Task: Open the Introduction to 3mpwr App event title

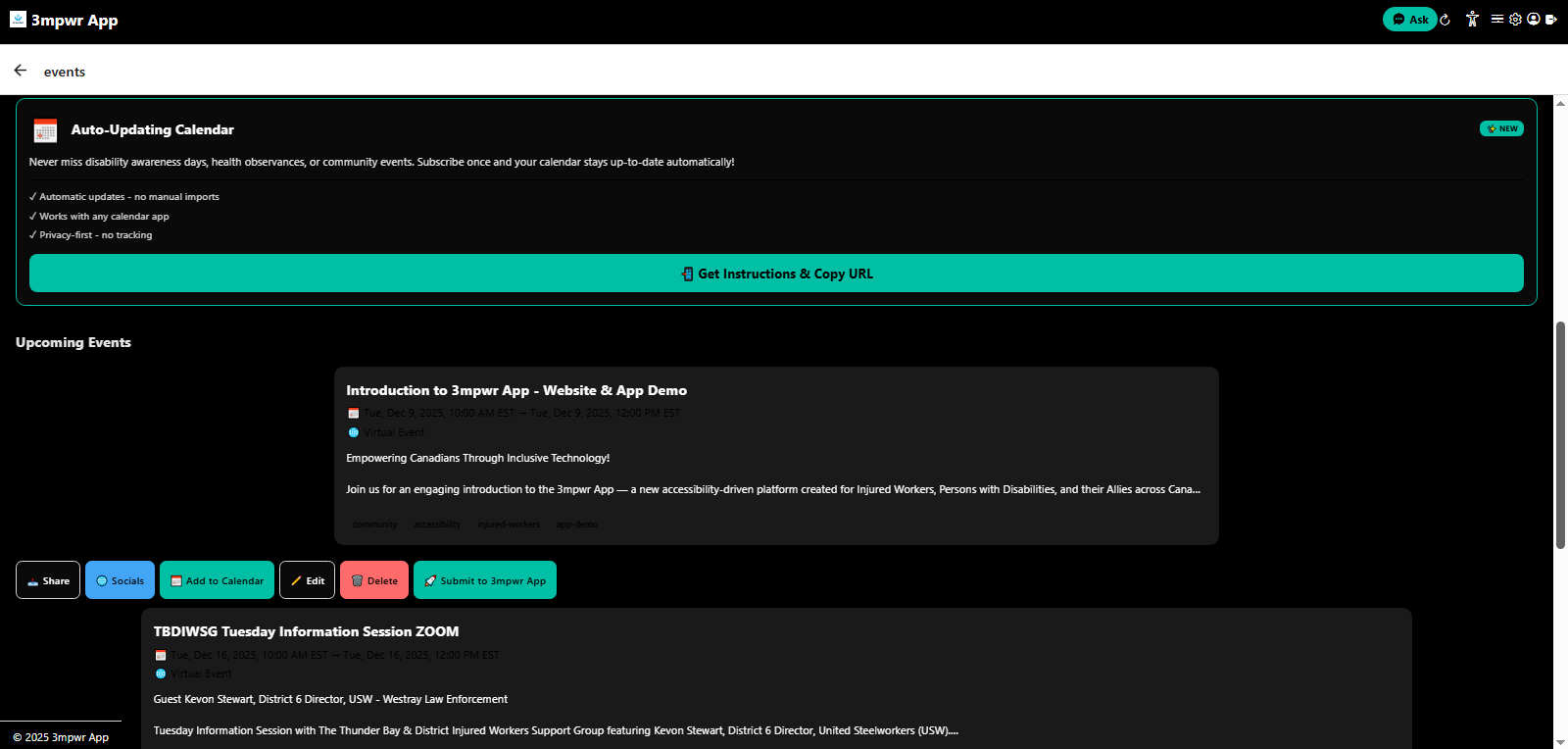Action: click(x=516, y=390)
